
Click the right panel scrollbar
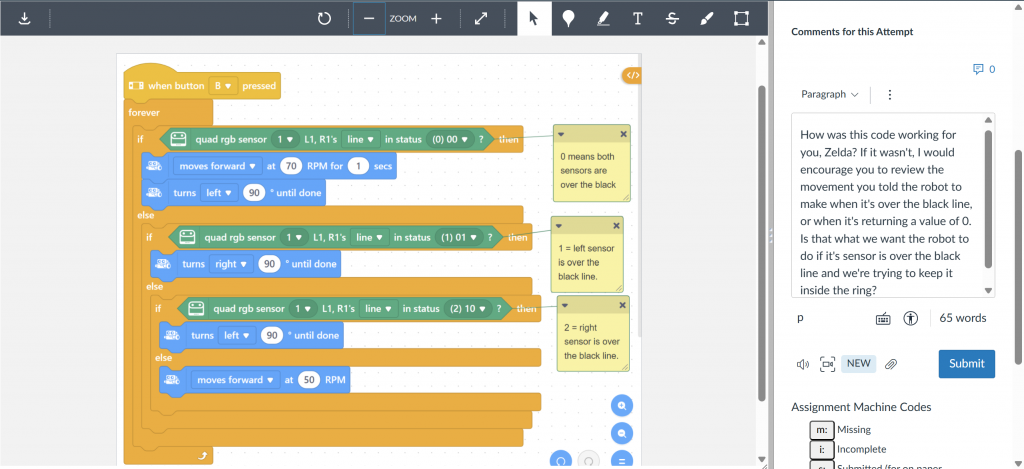click(x=1019, y=257)
